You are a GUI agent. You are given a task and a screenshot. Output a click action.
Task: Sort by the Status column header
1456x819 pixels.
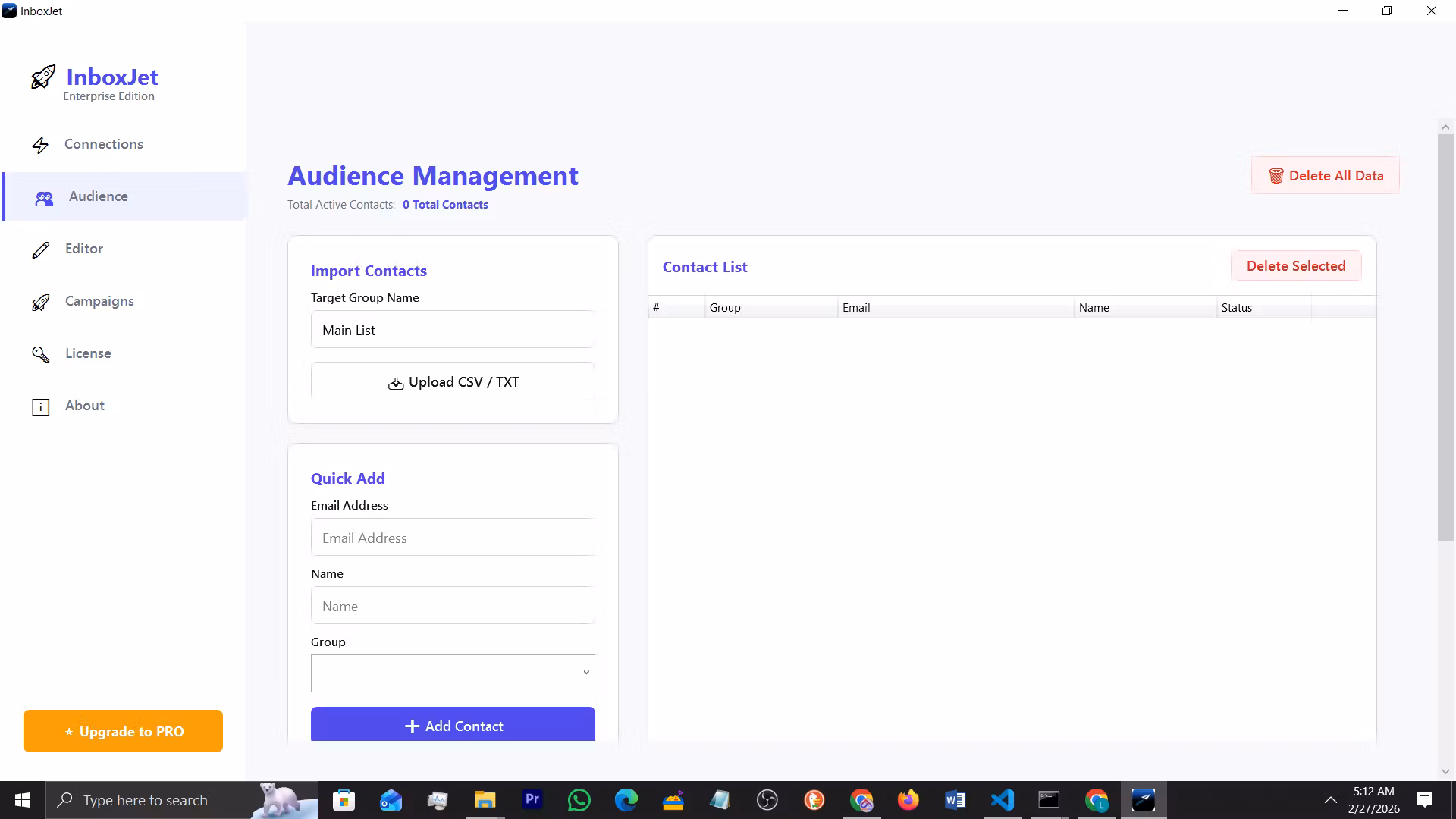pyautogui.click(x=1264, y=307)
